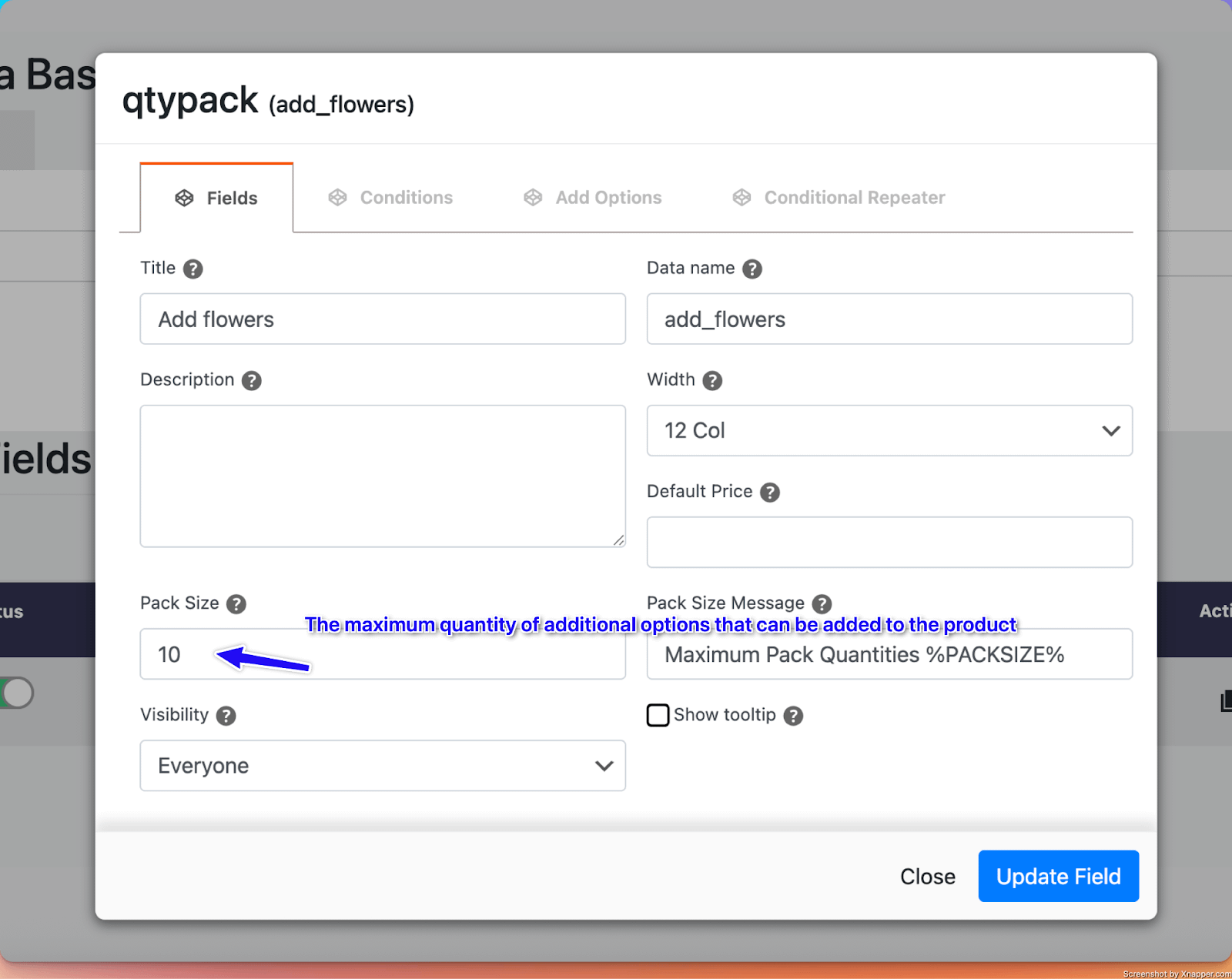Switch to the Conditions tab
Viewport: 1232px width, 979px height.
[x=391, y=198]
